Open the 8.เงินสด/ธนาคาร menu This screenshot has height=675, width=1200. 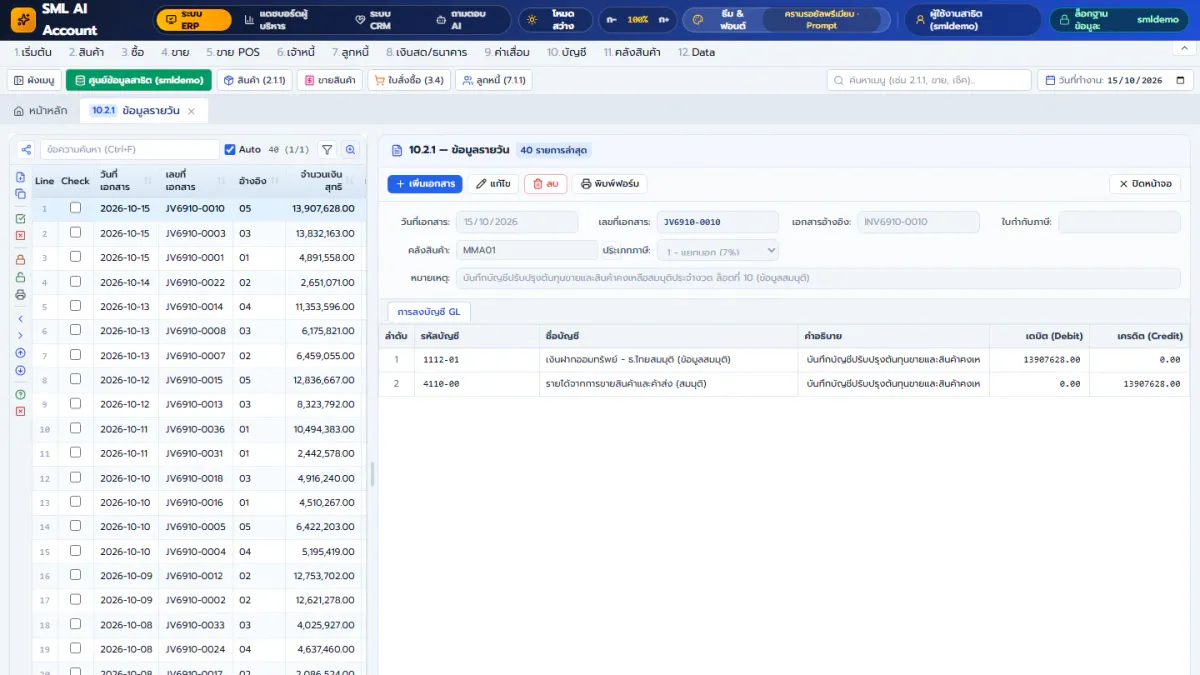(x=429, y=52)
